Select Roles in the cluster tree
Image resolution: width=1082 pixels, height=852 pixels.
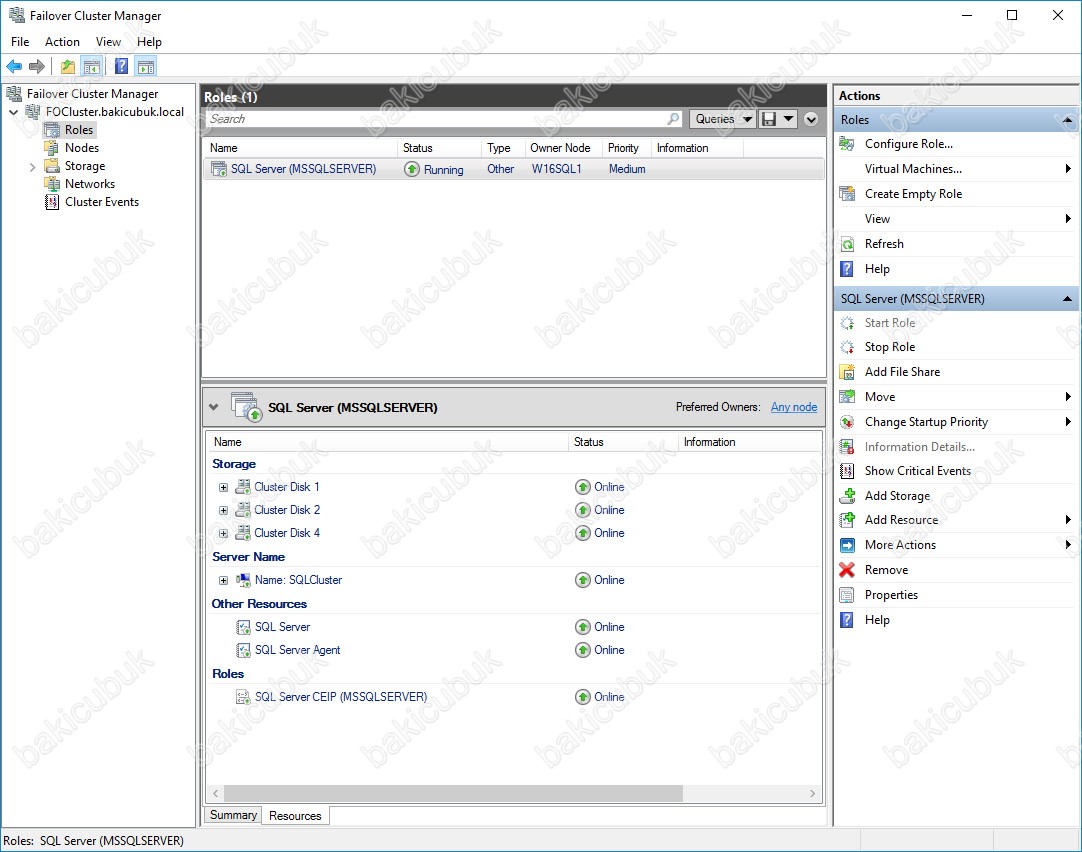click(79, 130)
